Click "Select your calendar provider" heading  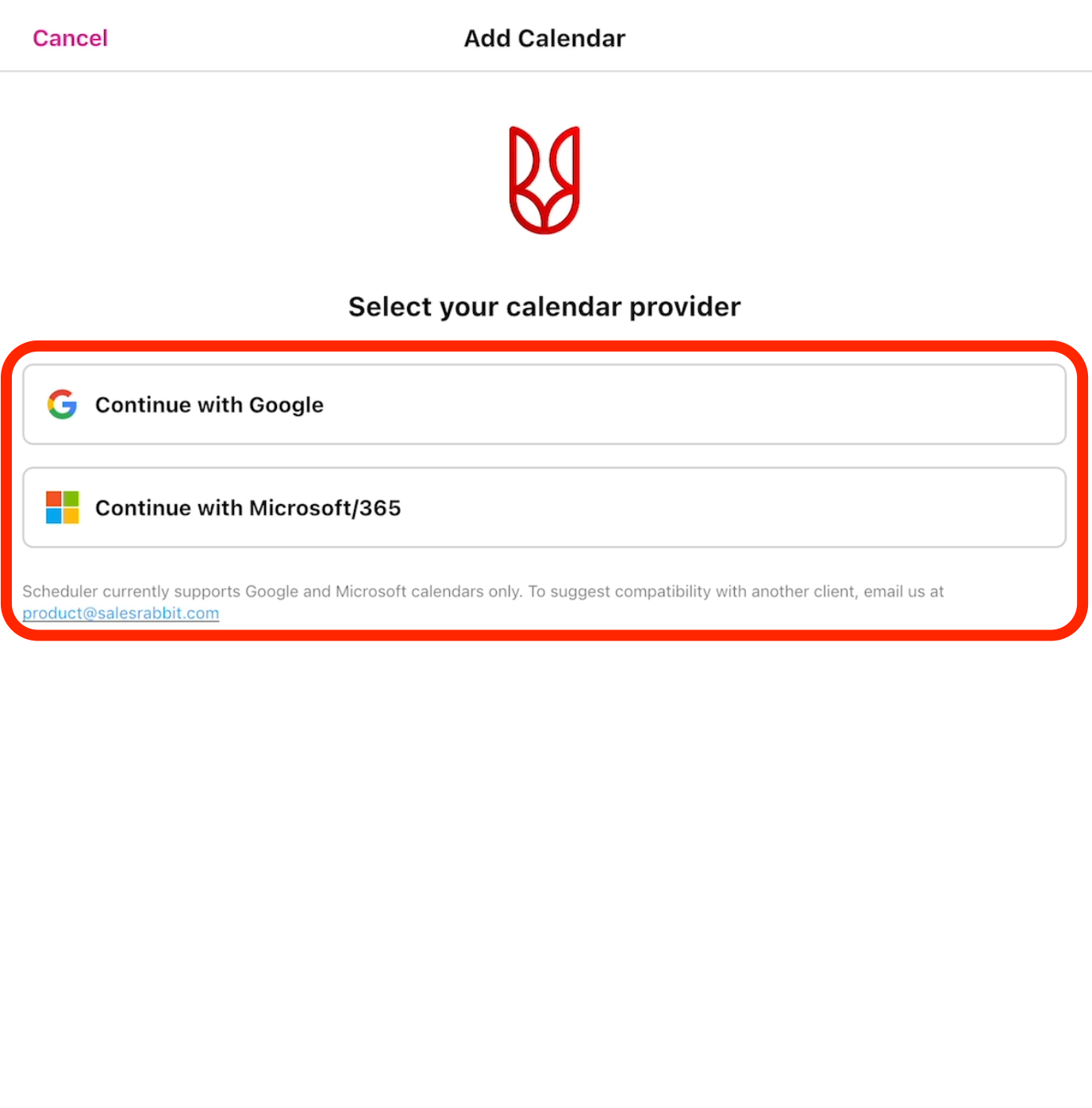coord(544,306)
